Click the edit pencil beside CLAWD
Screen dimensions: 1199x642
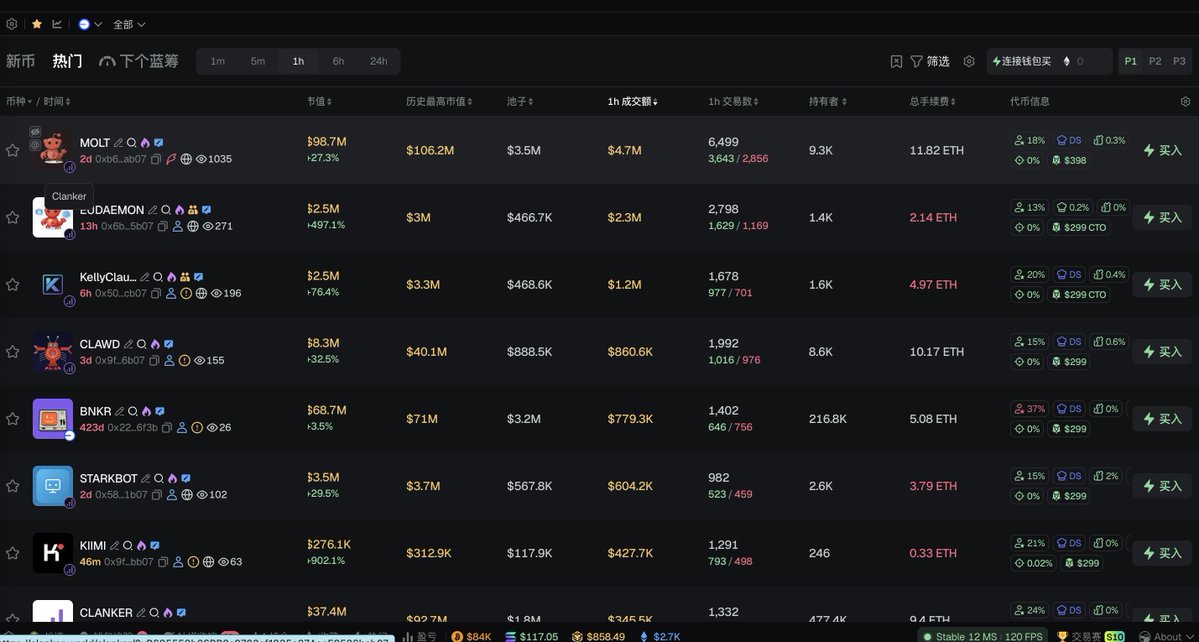click(x=128, y=344)
